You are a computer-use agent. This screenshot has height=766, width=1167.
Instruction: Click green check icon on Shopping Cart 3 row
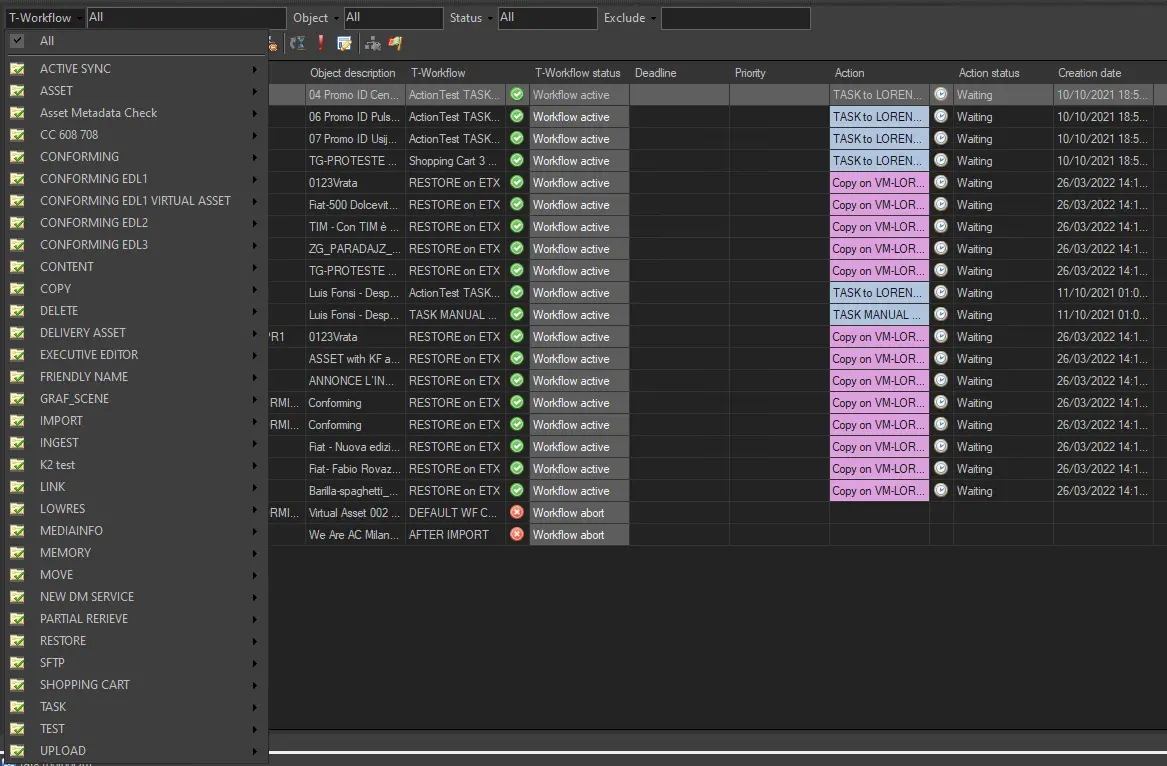[517, 160]
